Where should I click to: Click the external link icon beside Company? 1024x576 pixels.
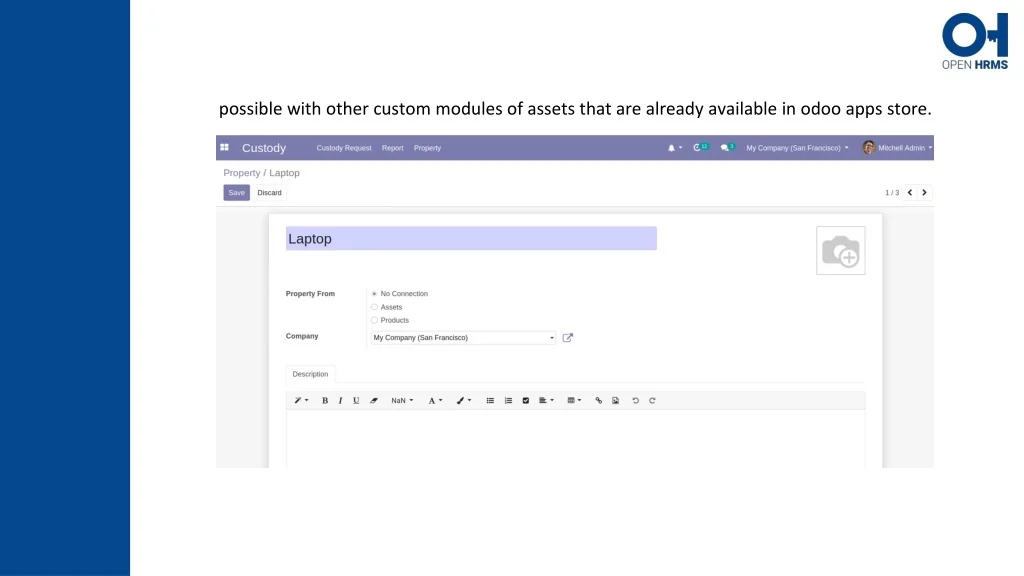coord(568,338)
